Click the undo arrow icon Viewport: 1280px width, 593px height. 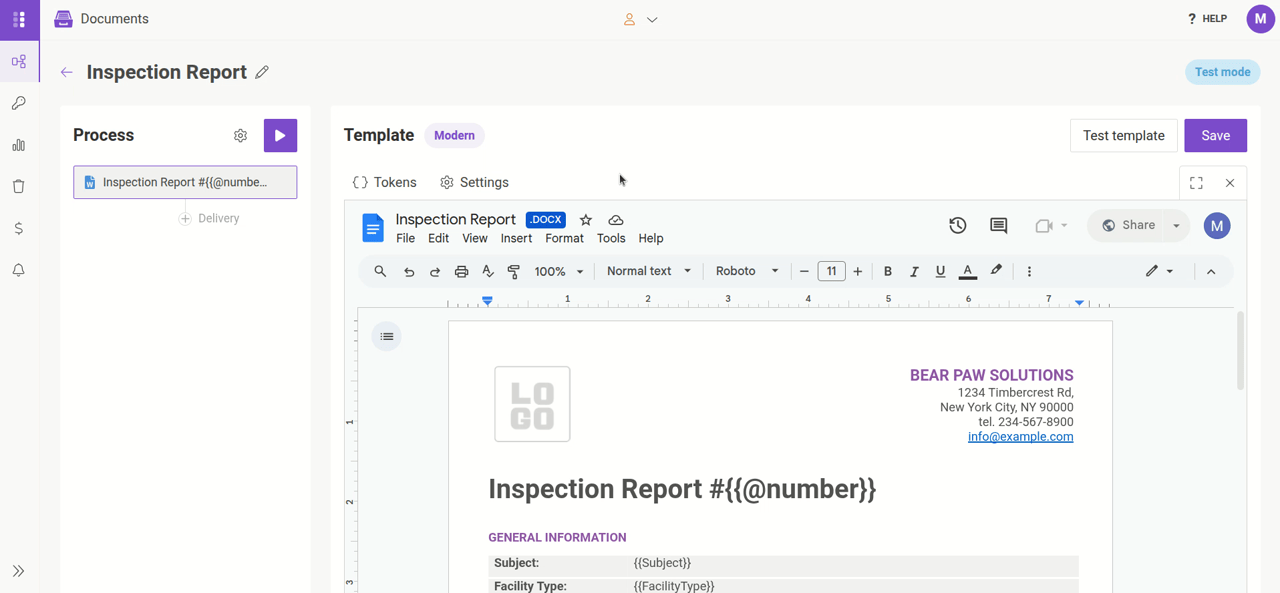409,271
